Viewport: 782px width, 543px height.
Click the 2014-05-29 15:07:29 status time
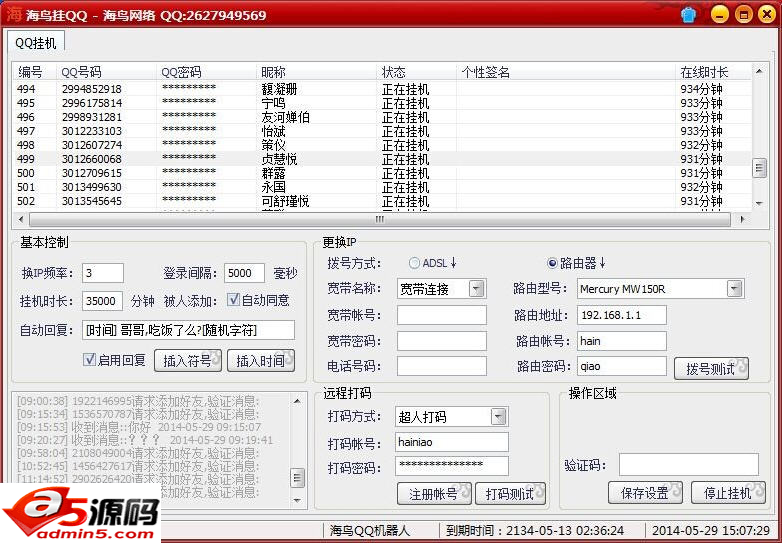click(711, 531)
